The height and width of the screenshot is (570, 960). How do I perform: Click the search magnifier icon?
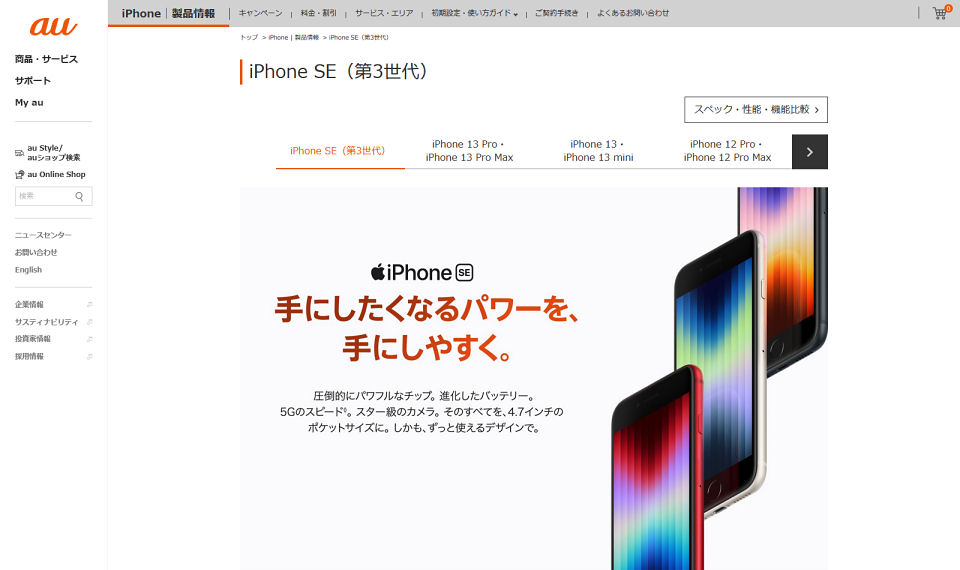pos(80,197)
